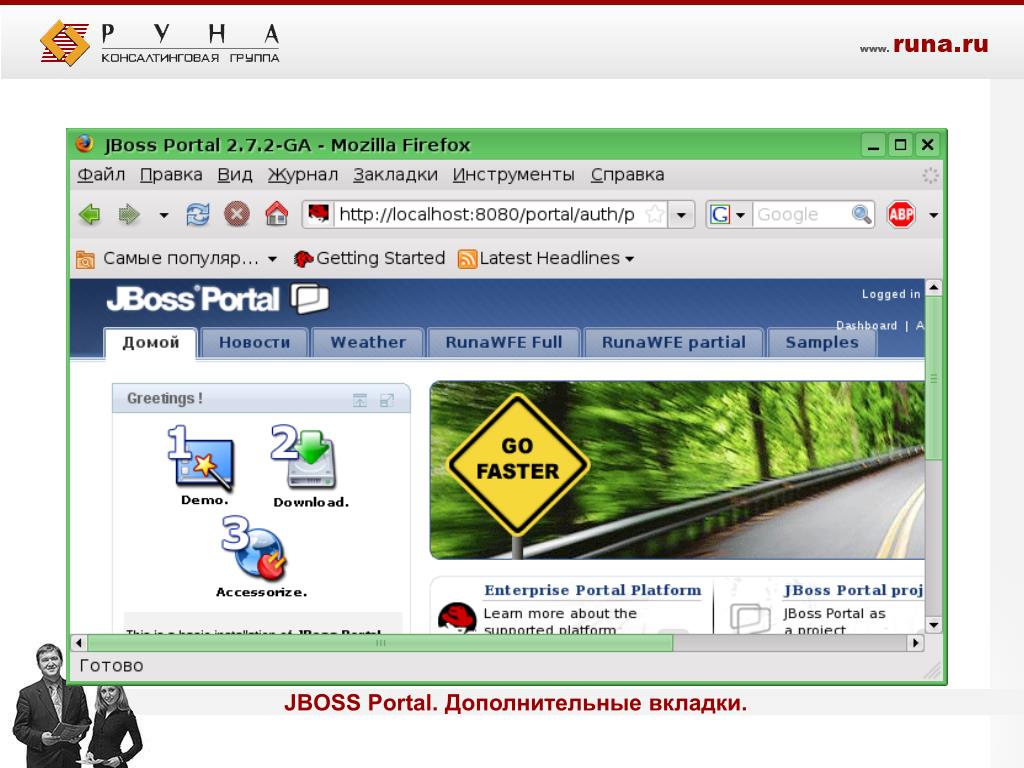The width and height of the screenshot is (1024, 768).
Task: Click the Accessorize step 3 icon
Action: pyautogui.click(x=254, y=547)
